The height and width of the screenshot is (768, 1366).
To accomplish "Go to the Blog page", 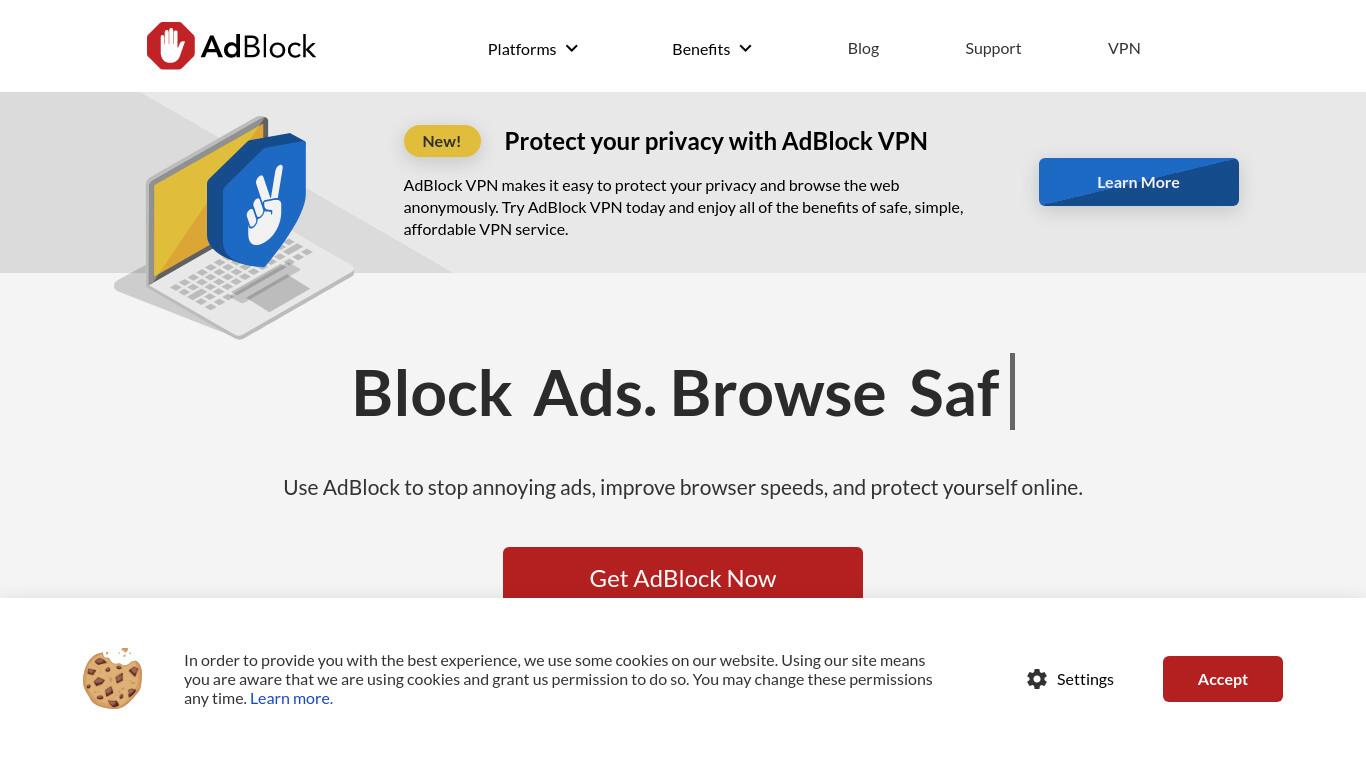I will (x=863, y=48).
